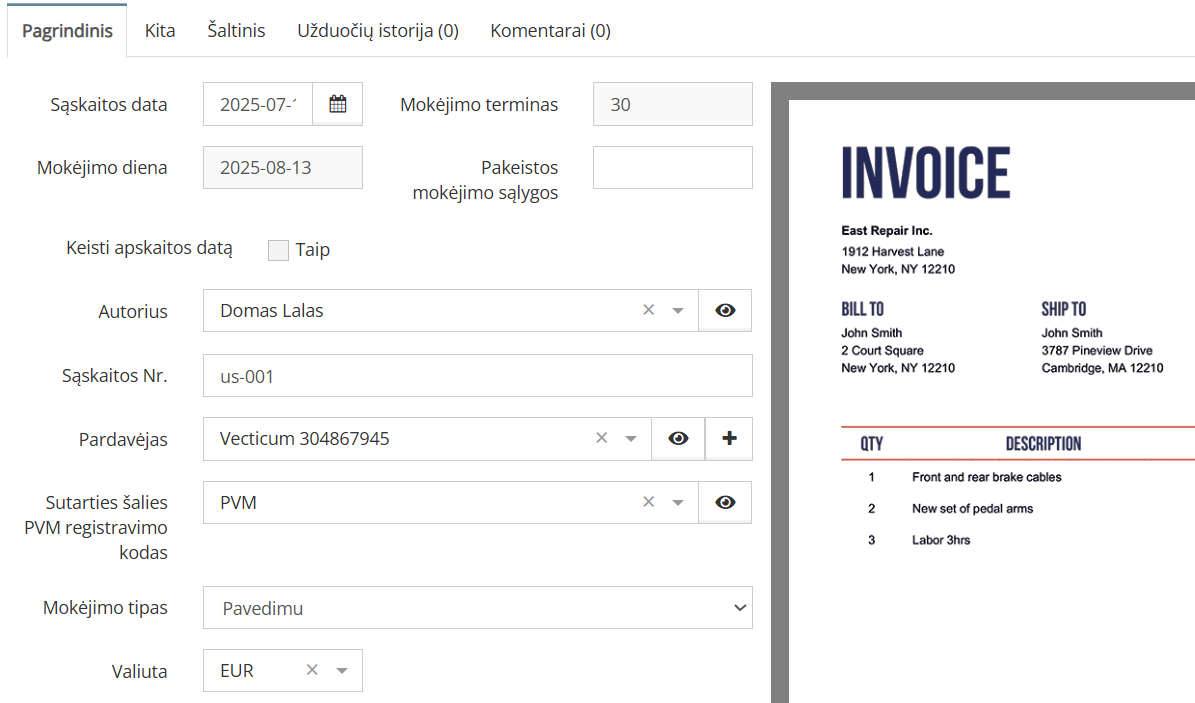Clear the Vecticum 304867945 seller selection
The height and width of the screenshot is (703, 1195).
[601, 439]
